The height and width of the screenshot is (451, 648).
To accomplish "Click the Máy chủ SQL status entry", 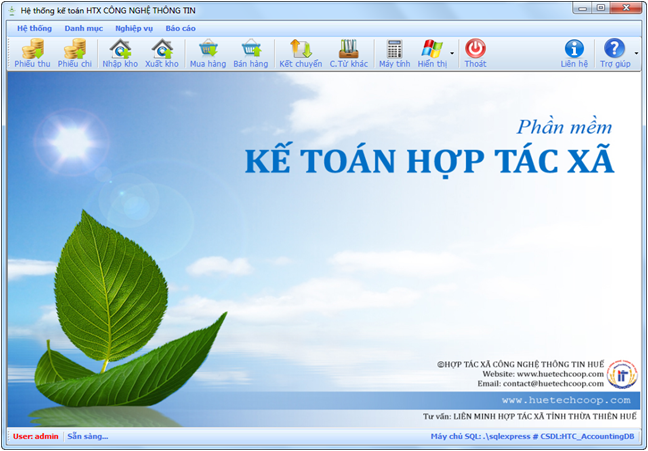I will tap(532, 437).
